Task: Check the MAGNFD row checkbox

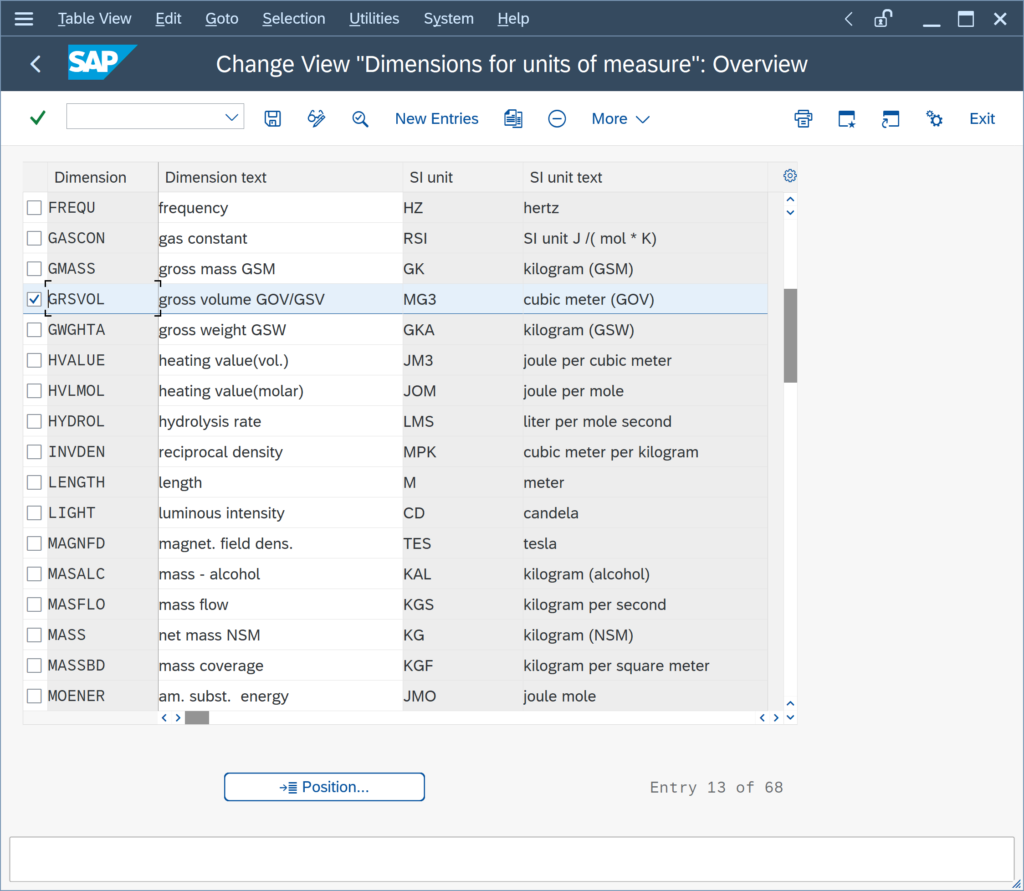Action: pos(34,543)
